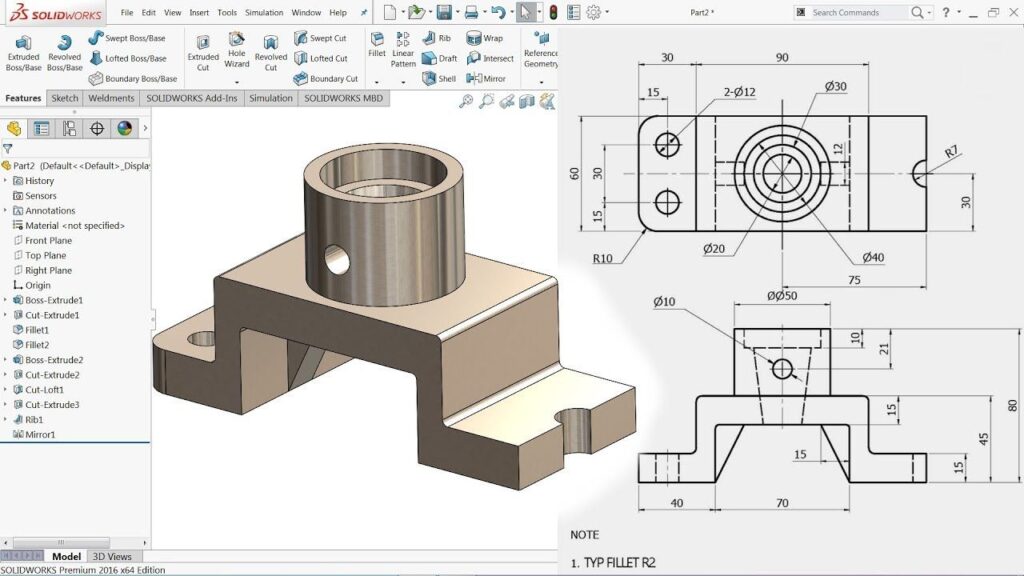The image size is (1024, 576).
Task: Switch to the Sketch tab
Action: click(x=65, y=98)
